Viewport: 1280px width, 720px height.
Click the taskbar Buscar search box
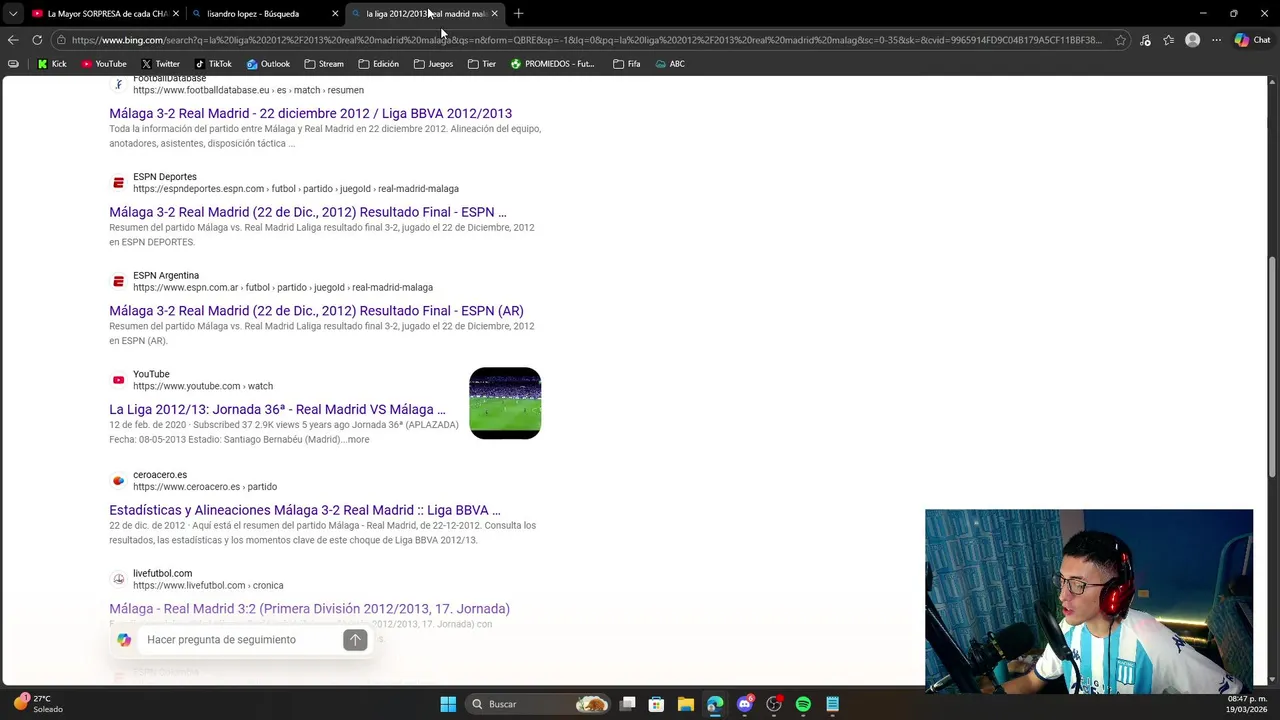(539, 704)
